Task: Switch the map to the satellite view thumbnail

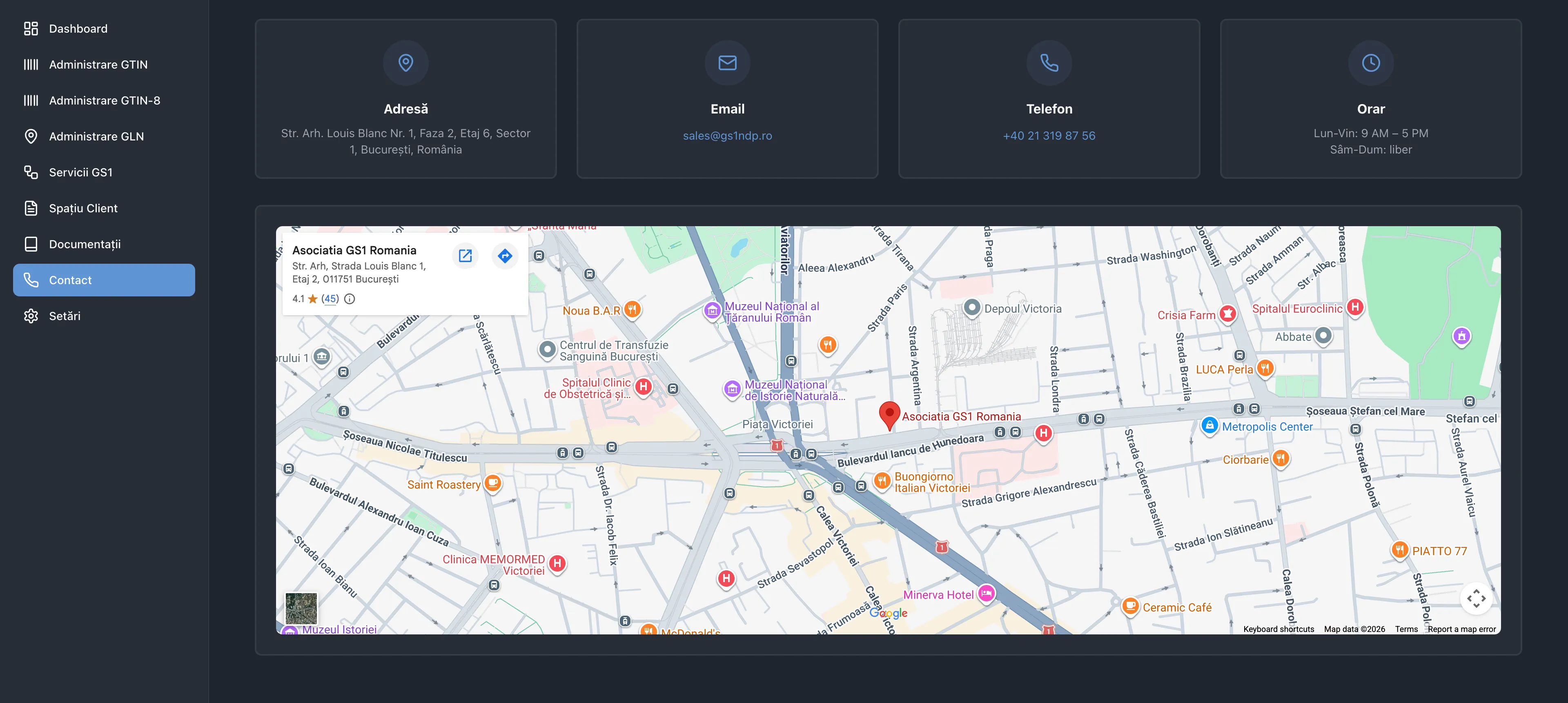Action: 301,608
